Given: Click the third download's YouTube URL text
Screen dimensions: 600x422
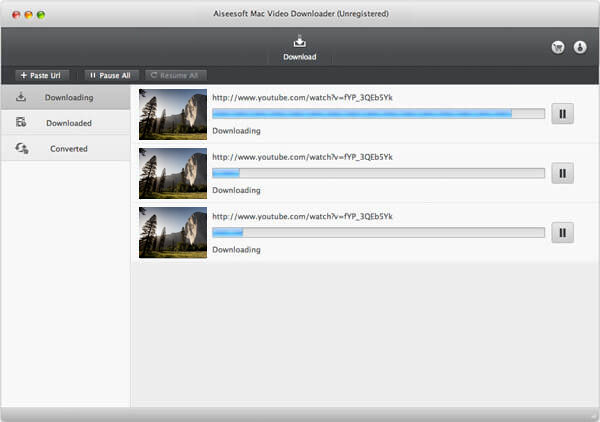Looking at the screenshot, I should pos(302,216).
